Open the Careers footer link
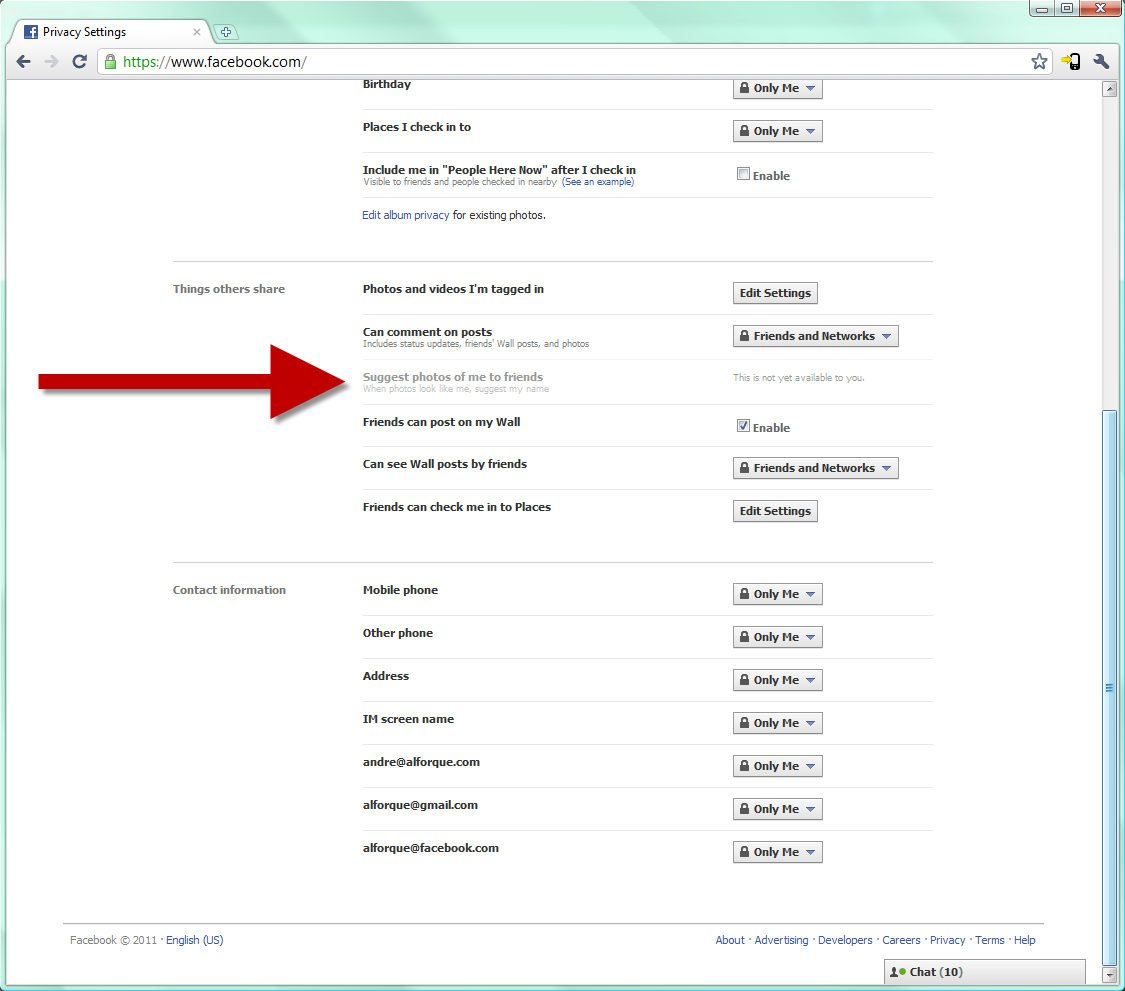The width and height of the screenshot is (1125, 991). [900, 940]
